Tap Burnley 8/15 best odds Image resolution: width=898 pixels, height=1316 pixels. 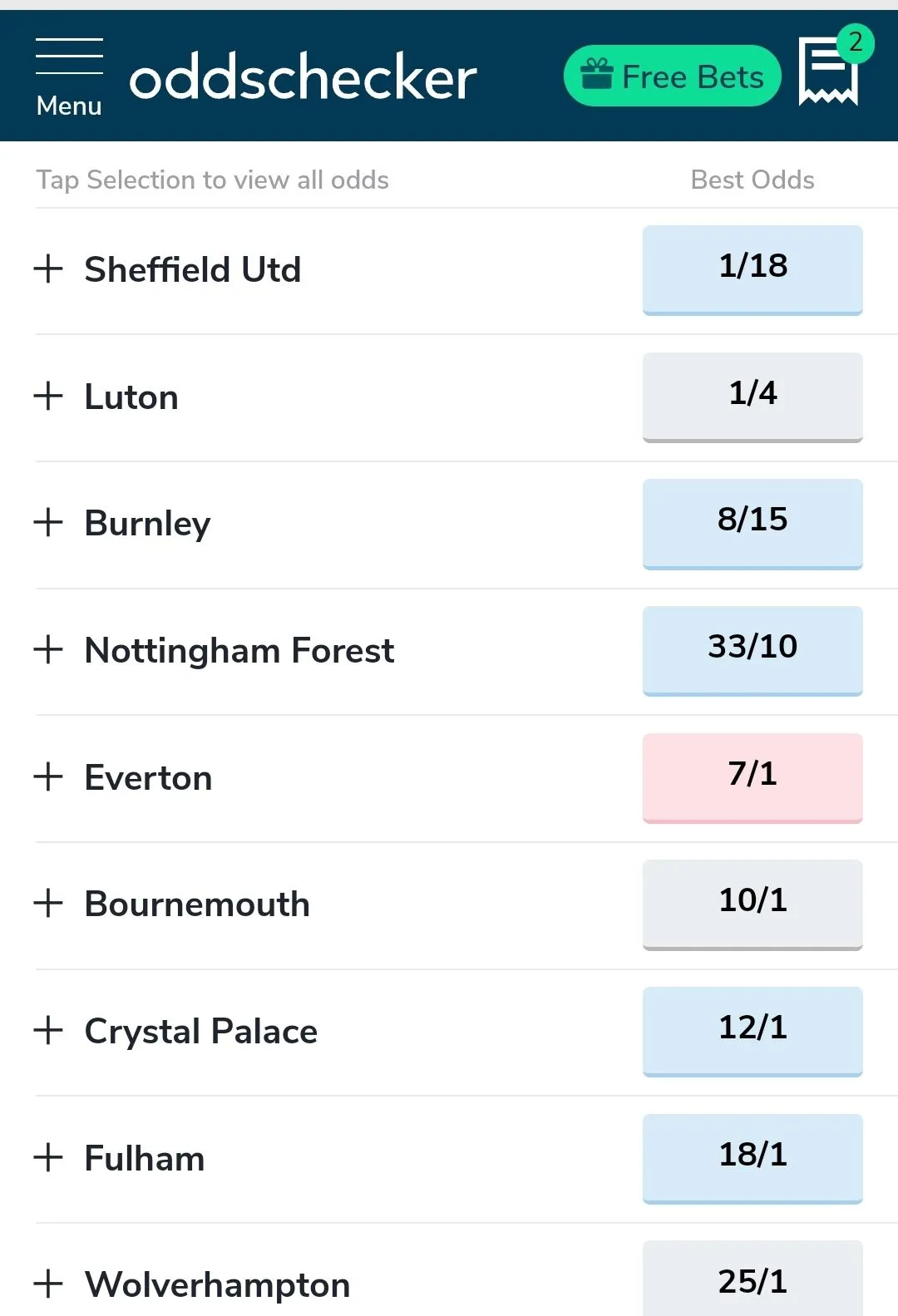(752, 523)
